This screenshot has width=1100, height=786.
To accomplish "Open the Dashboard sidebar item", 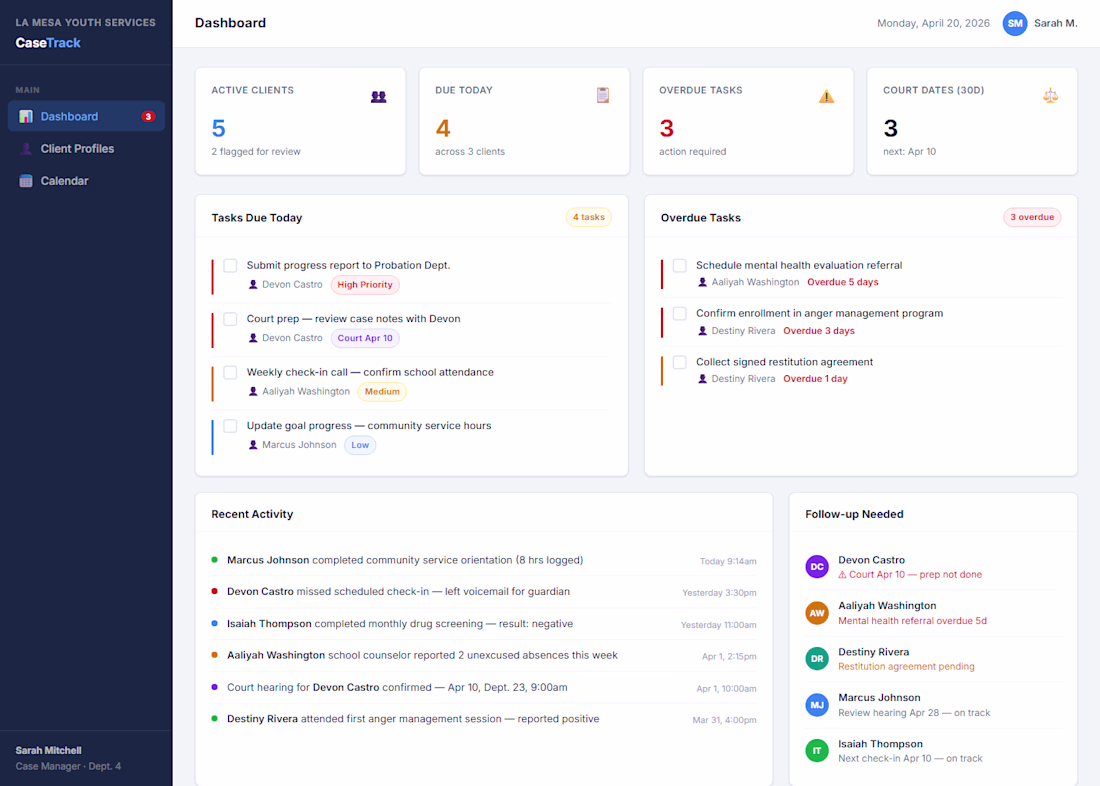I will [86, 116].
